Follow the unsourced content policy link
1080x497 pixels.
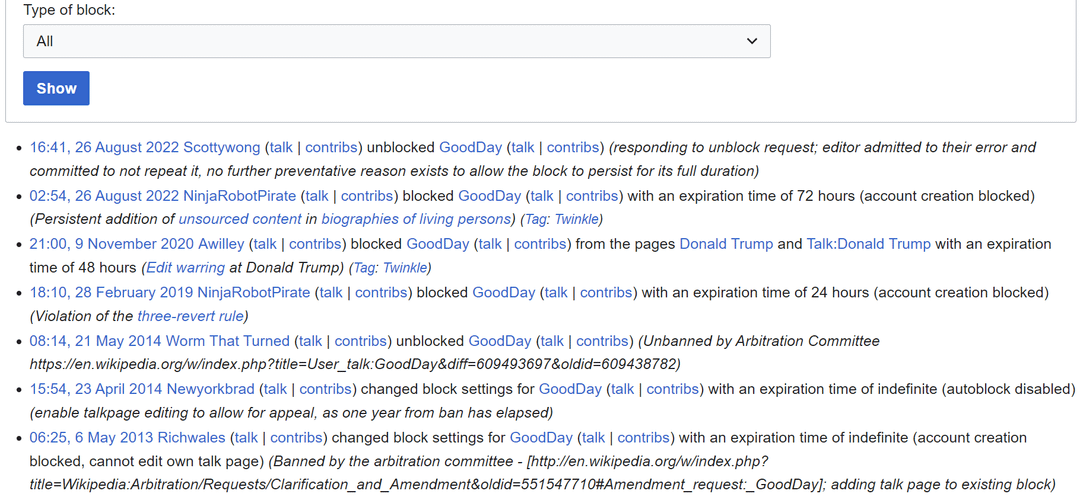tap(240, 219)
